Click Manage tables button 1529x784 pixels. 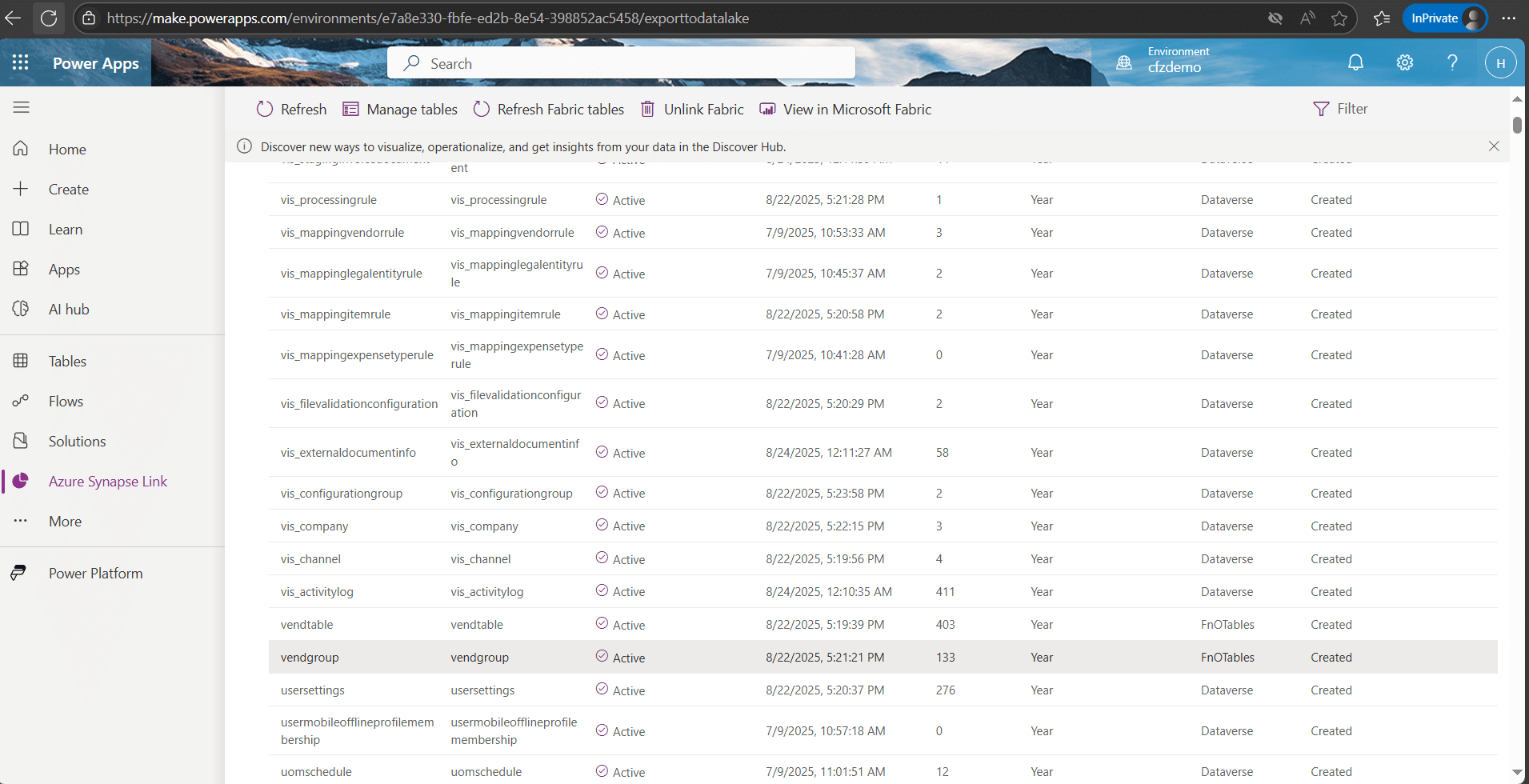pos(400,110)
